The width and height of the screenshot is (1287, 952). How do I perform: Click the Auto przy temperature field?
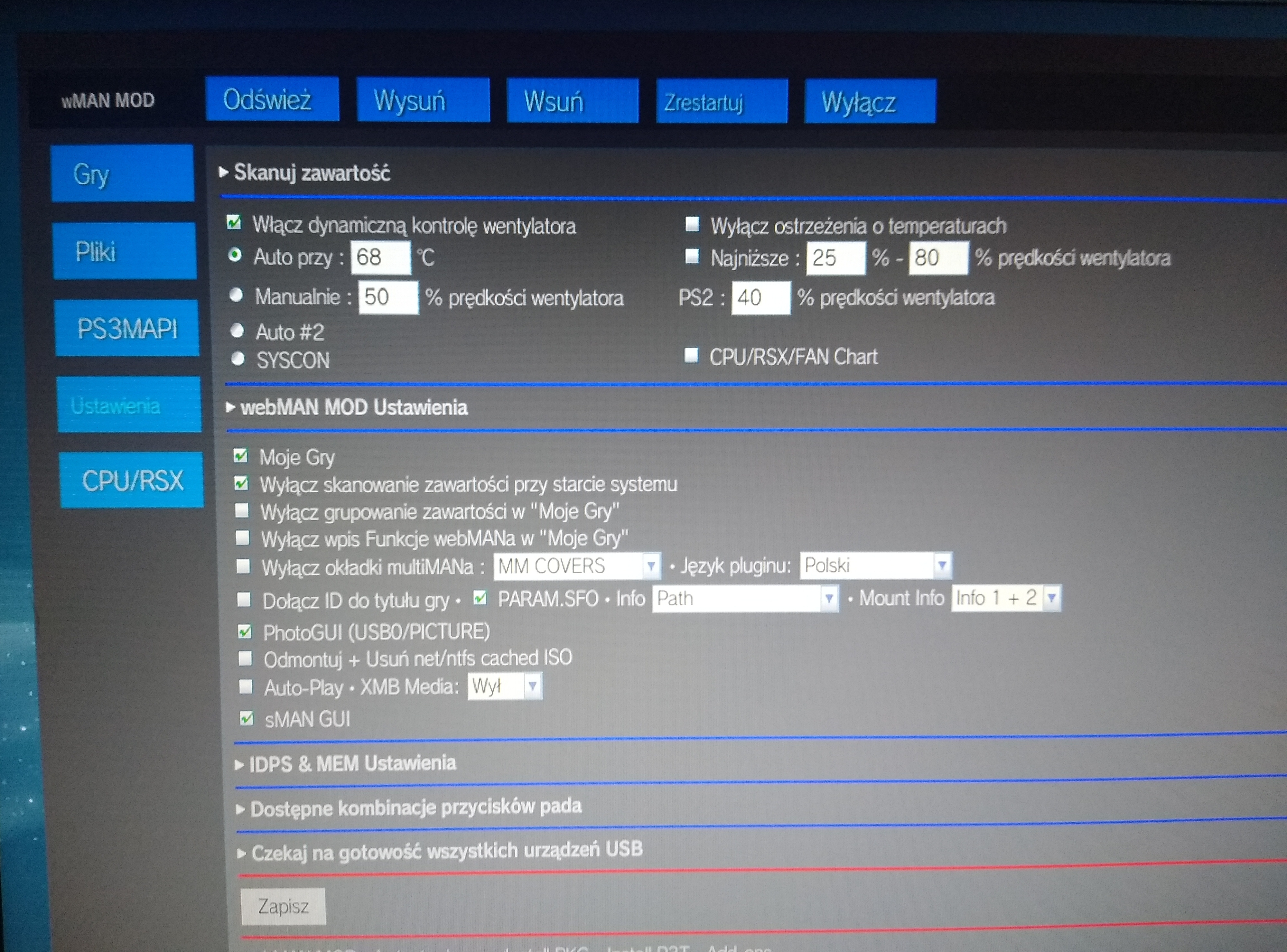coord(380,257)
